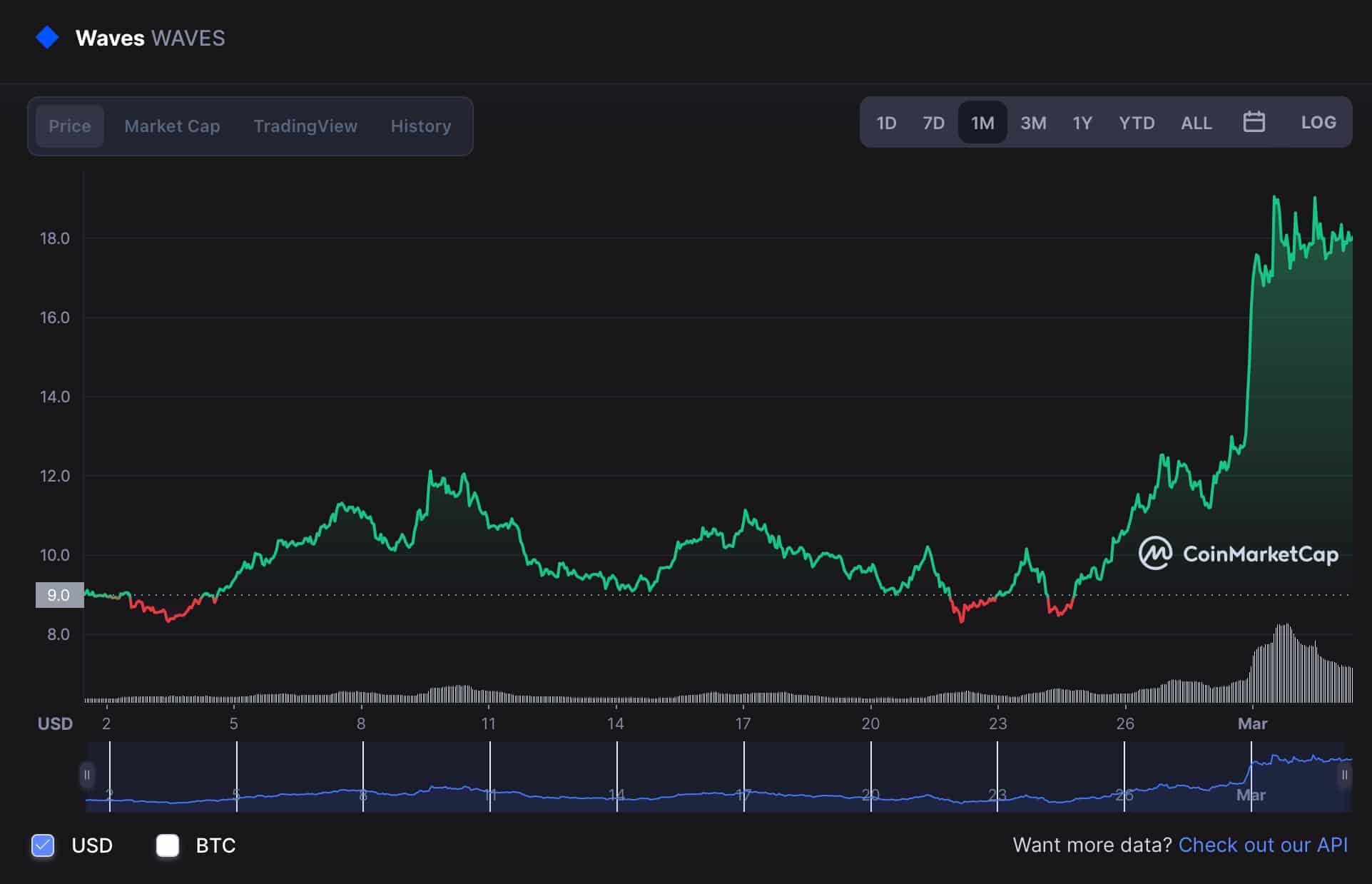Switch to YTD time range
1372x884 pixels.
pyautogui.click(x=1136, y=123)
